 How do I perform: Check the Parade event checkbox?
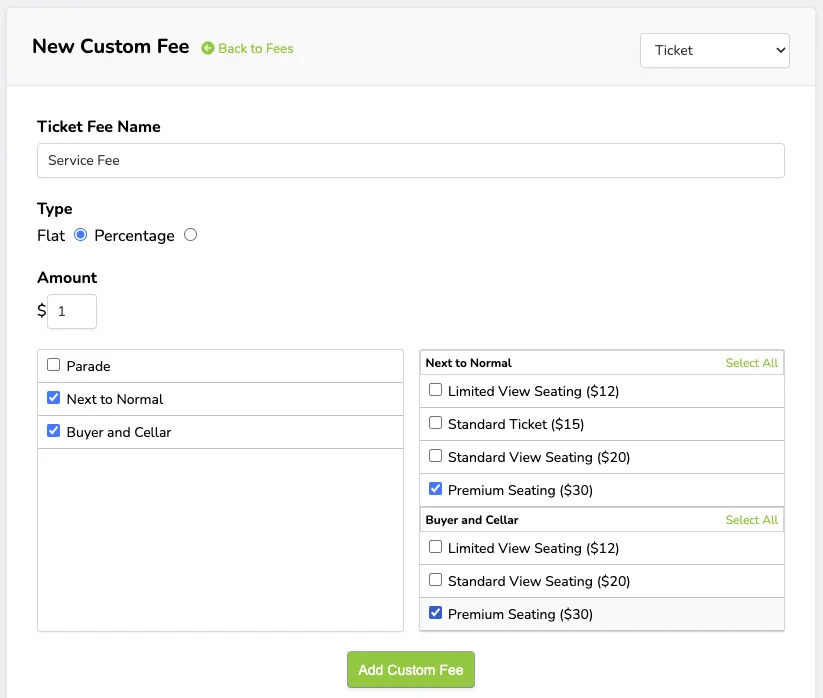pos(54,365)
